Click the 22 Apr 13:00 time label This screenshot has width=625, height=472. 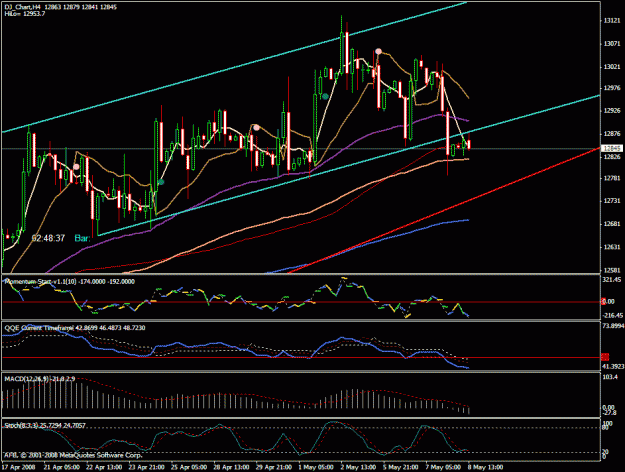click(x=104, y=467)
